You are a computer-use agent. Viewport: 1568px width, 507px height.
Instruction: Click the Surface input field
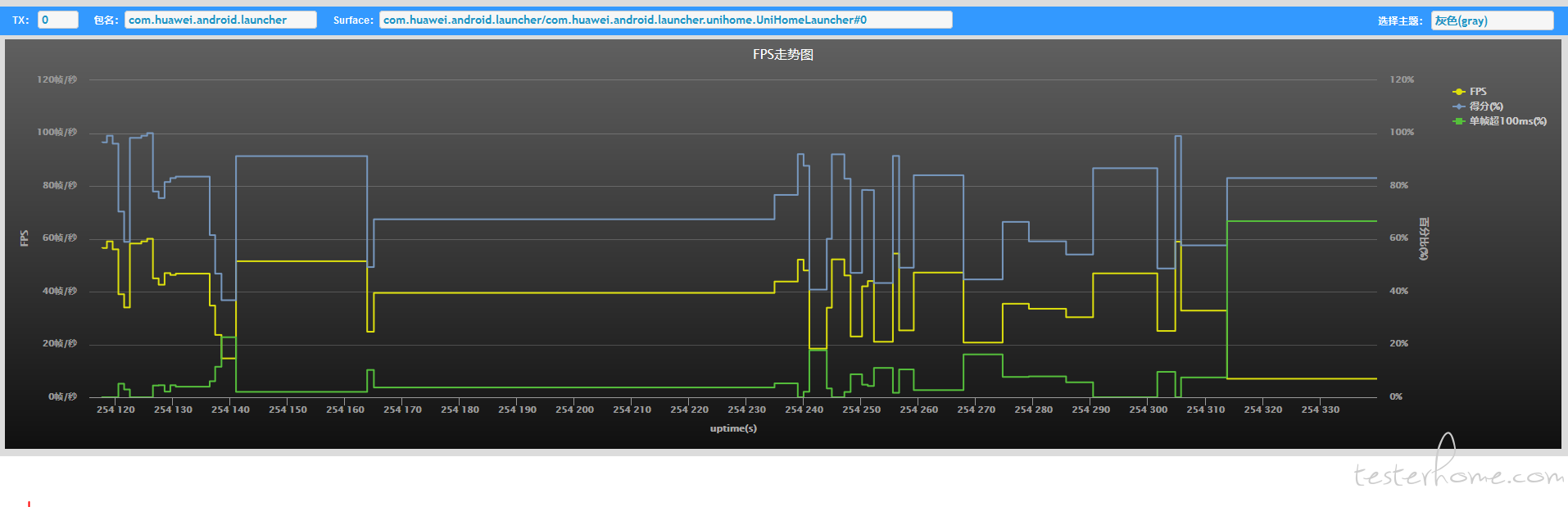[x=665, y=20]
